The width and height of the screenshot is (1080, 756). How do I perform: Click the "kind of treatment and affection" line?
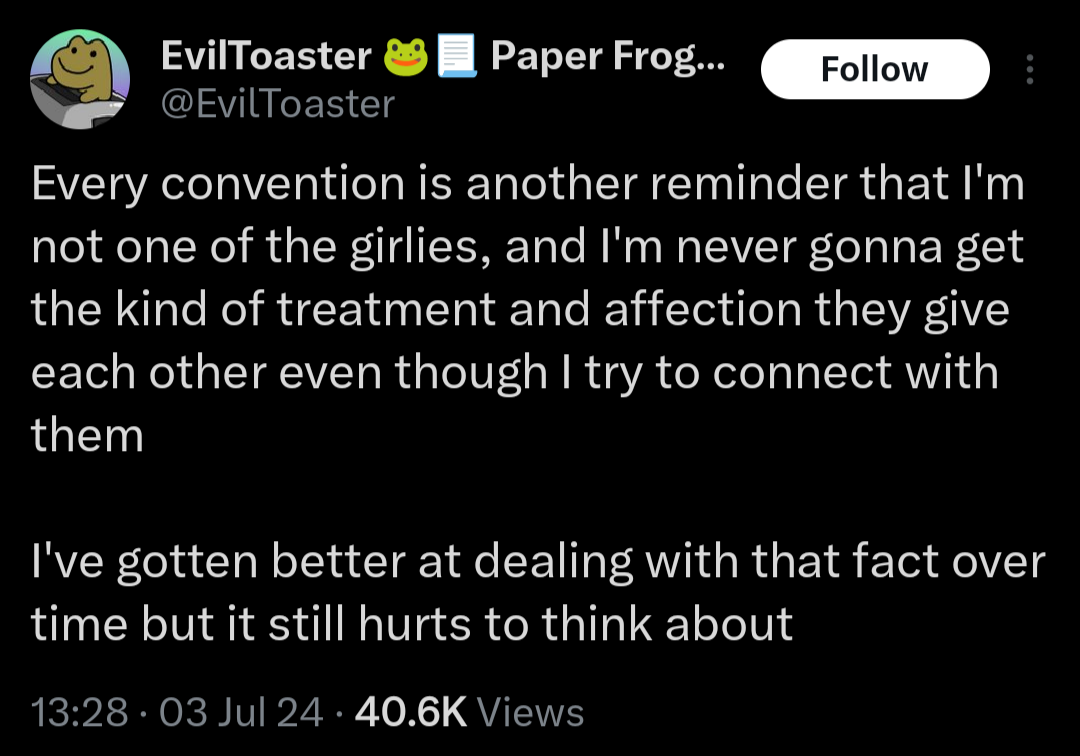[x=520, y=311]
